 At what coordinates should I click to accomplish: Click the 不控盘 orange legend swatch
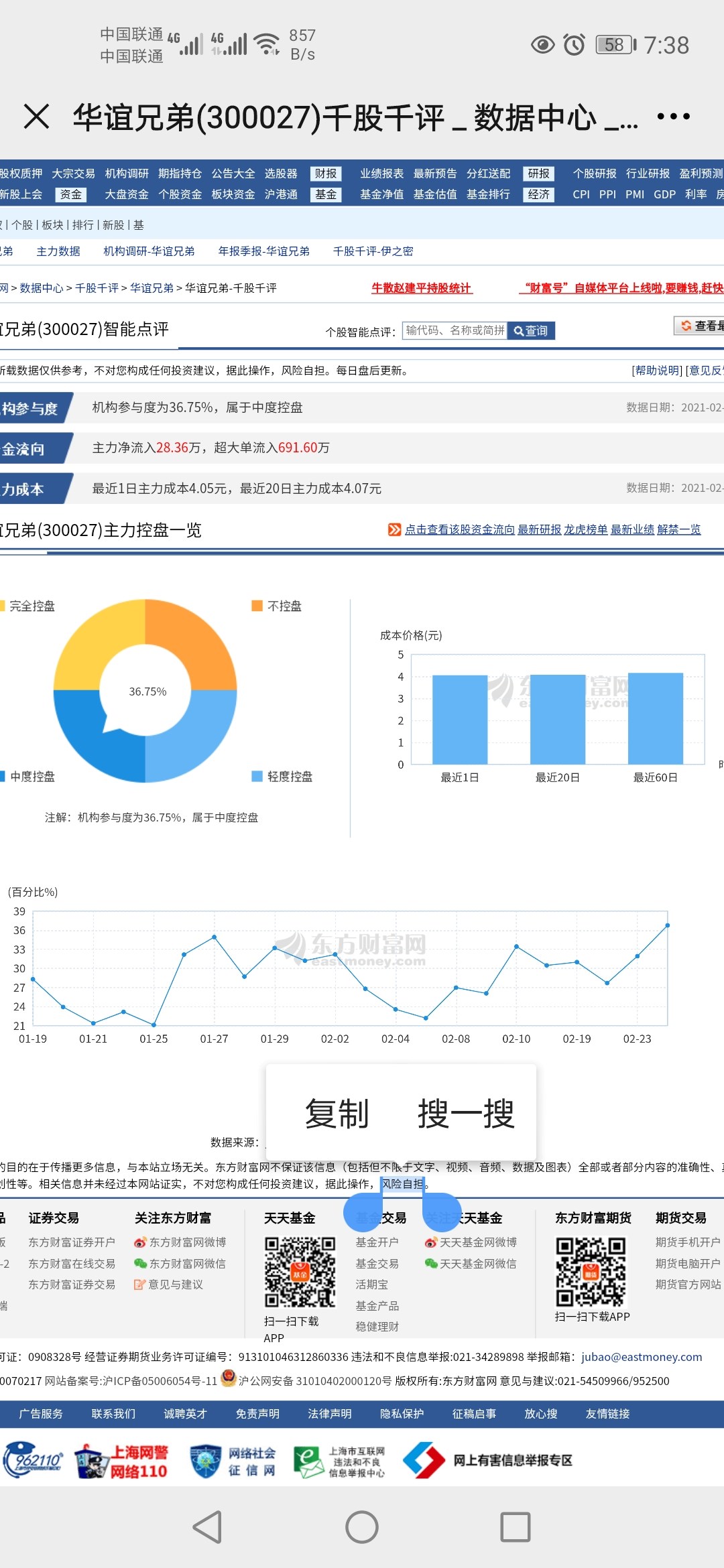(x=257, y=606)
